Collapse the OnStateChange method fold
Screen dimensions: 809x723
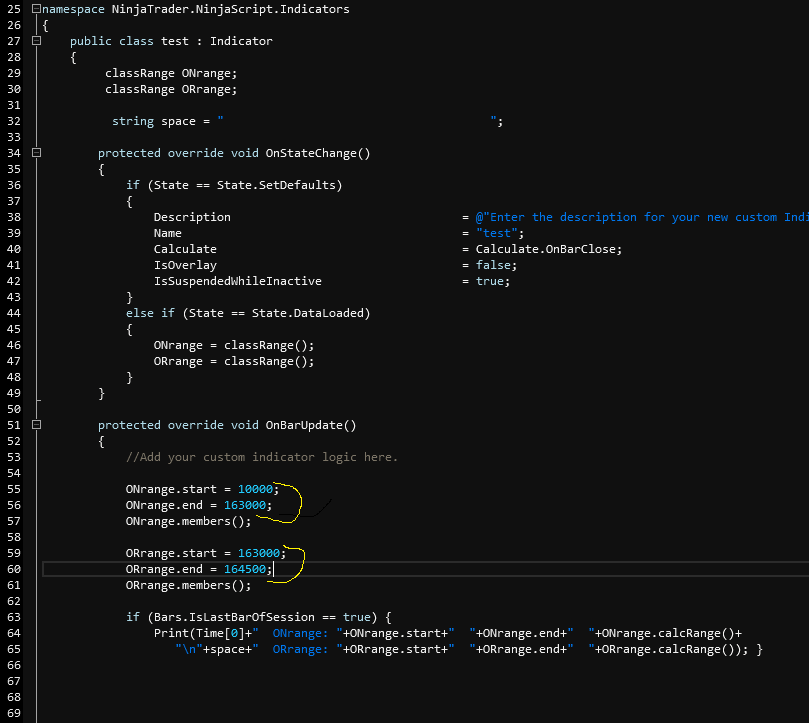pos(36,152)
